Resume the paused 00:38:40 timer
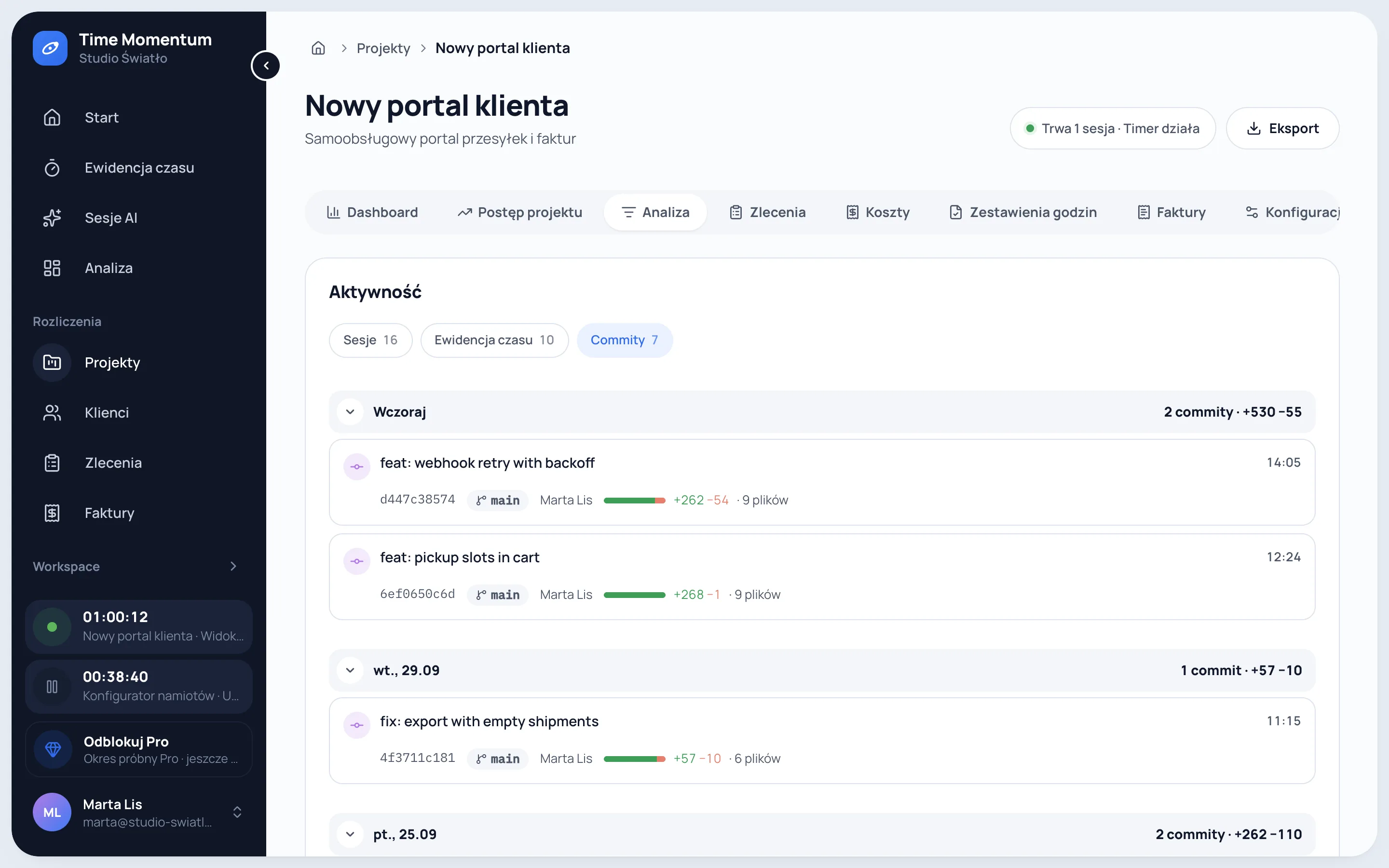 (x=52, y=687)
